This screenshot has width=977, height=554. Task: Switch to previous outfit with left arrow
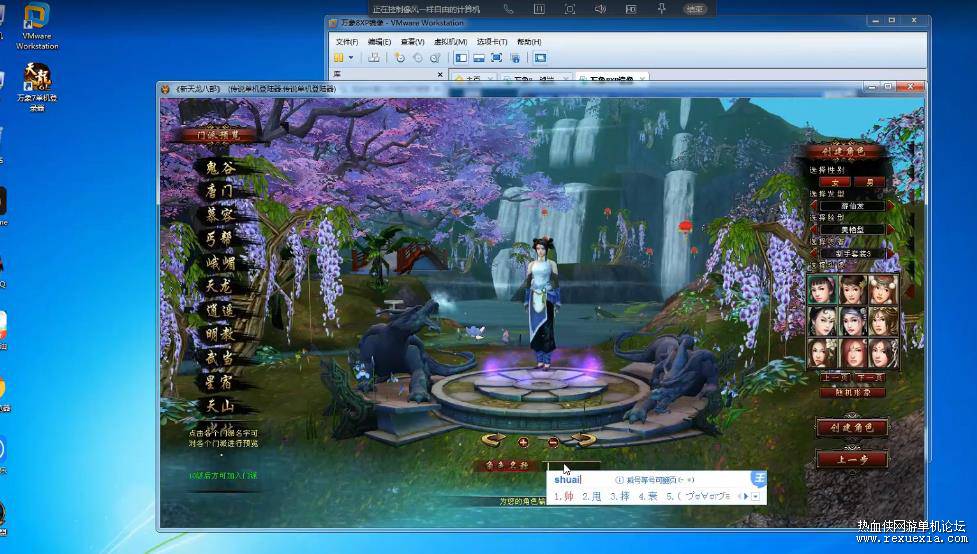click(814, 254)
